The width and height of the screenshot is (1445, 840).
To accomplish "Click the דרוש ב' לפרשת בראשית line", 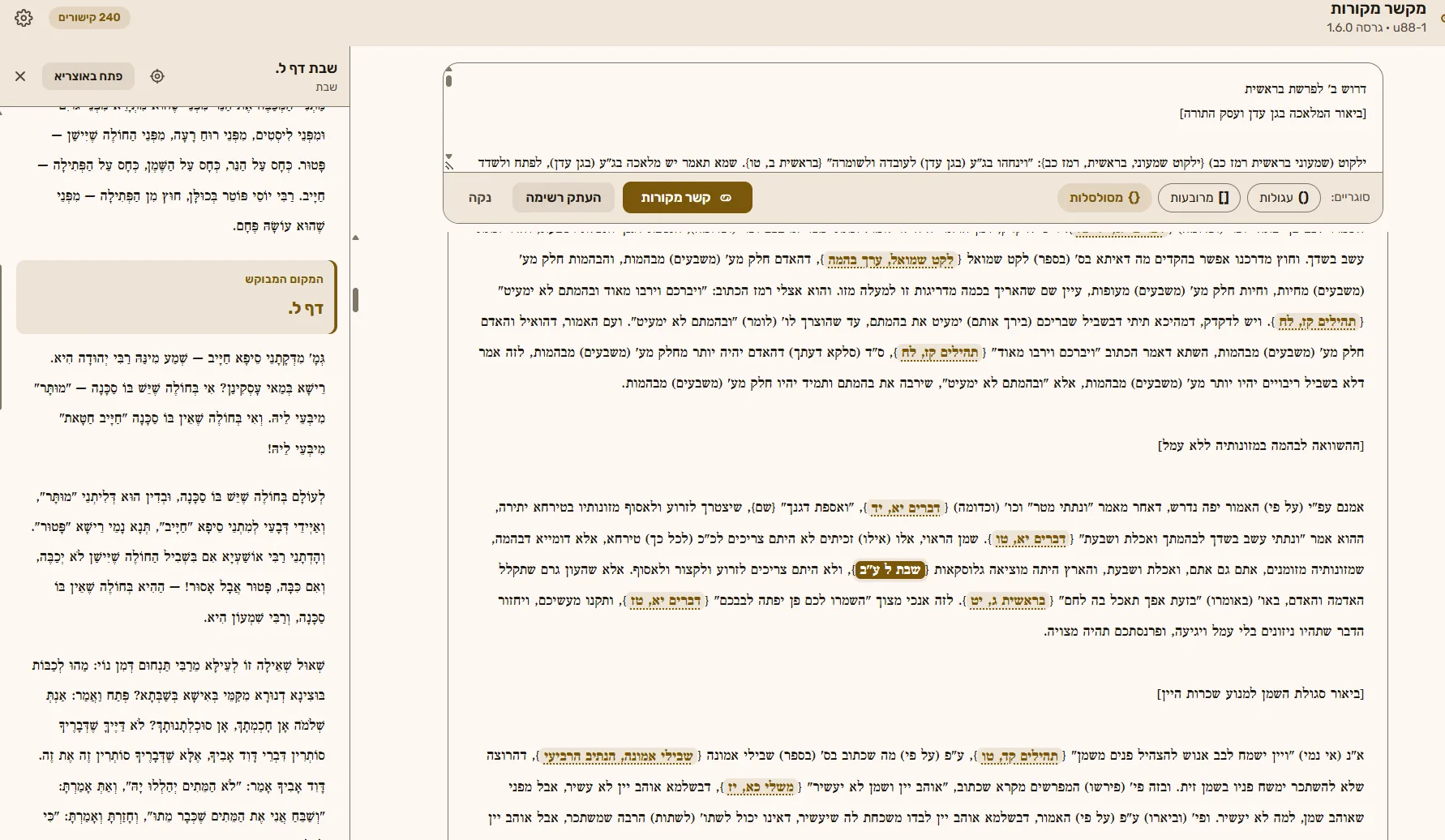I will 1305,88.
